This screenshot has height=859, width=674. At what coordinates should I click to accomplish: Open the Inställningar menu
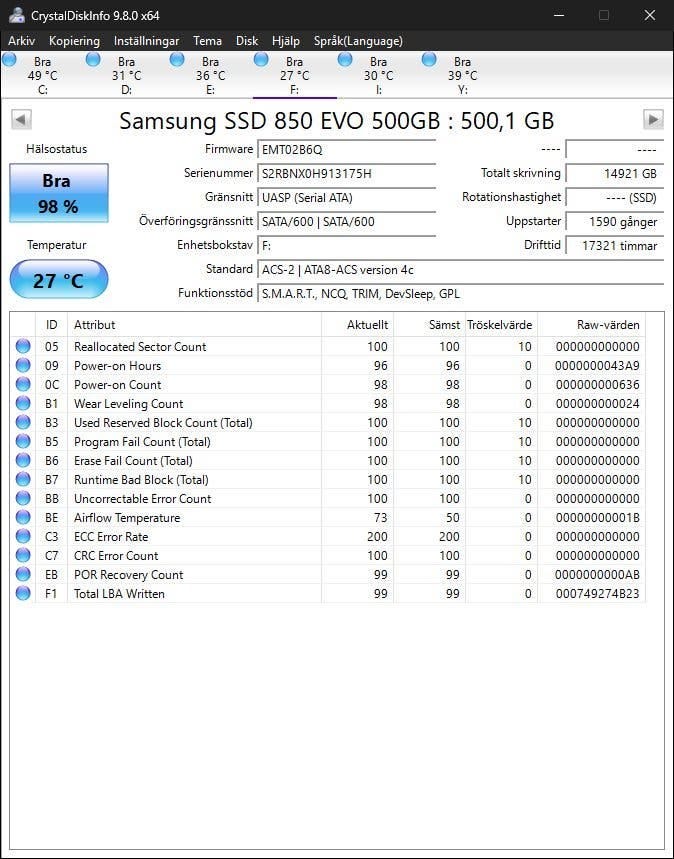(146, 41)
